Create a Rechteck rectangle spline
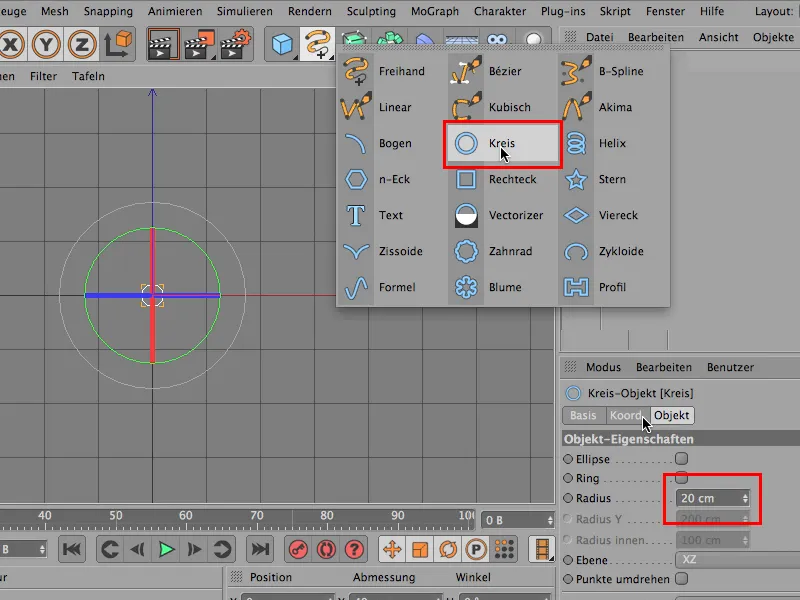Viewport: 800px width, 600px height. tap(501, 179)
